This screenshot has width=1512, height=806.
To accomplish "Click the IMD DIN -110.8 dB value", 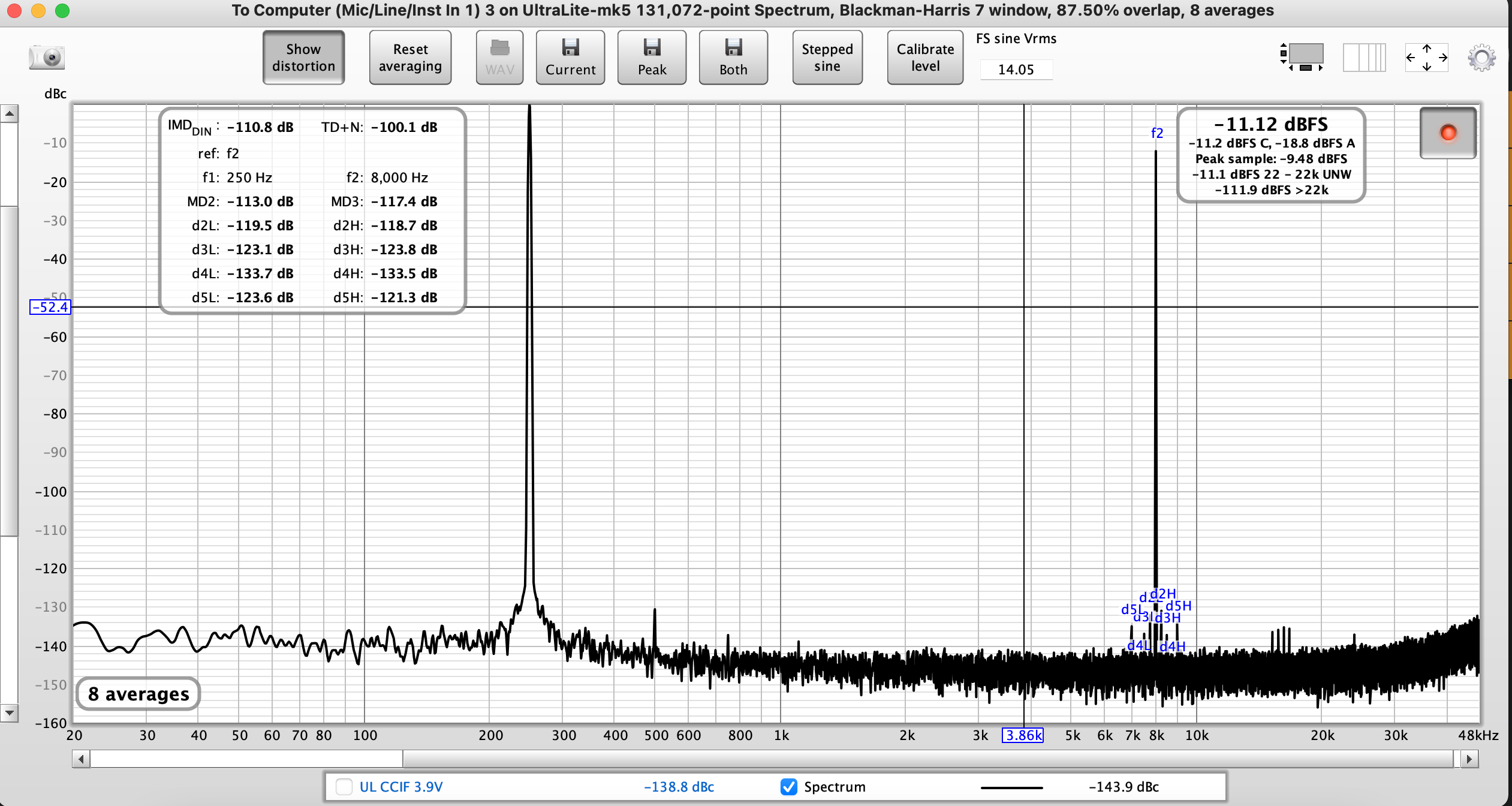I will (260, 127).
